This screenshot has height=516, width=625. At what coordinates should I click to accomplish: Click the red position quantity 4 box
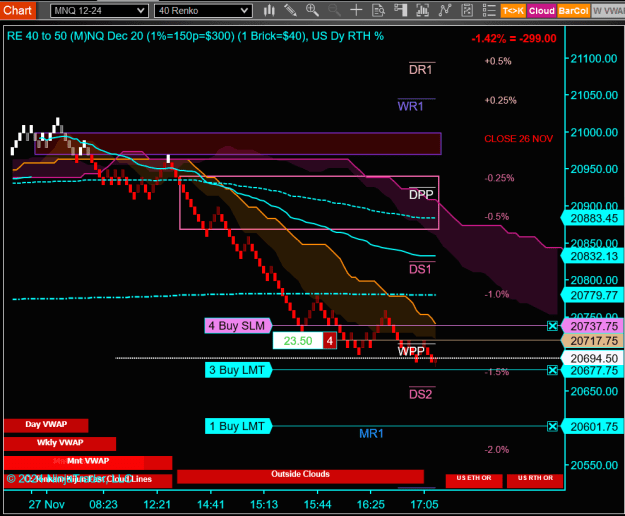click(x=330, y=341)
